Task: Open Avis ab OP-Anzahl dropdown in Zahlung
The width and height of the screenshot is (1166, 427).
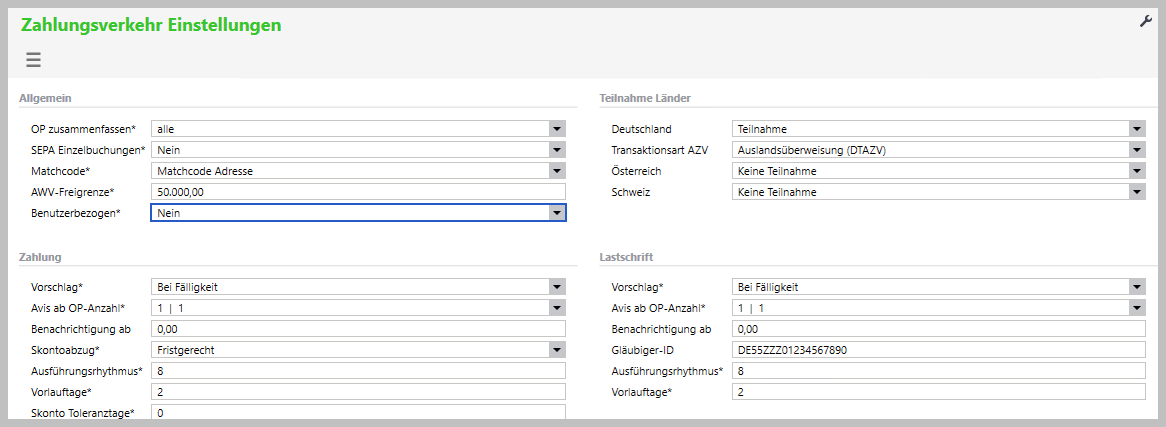Action: [x=557, y=308]
